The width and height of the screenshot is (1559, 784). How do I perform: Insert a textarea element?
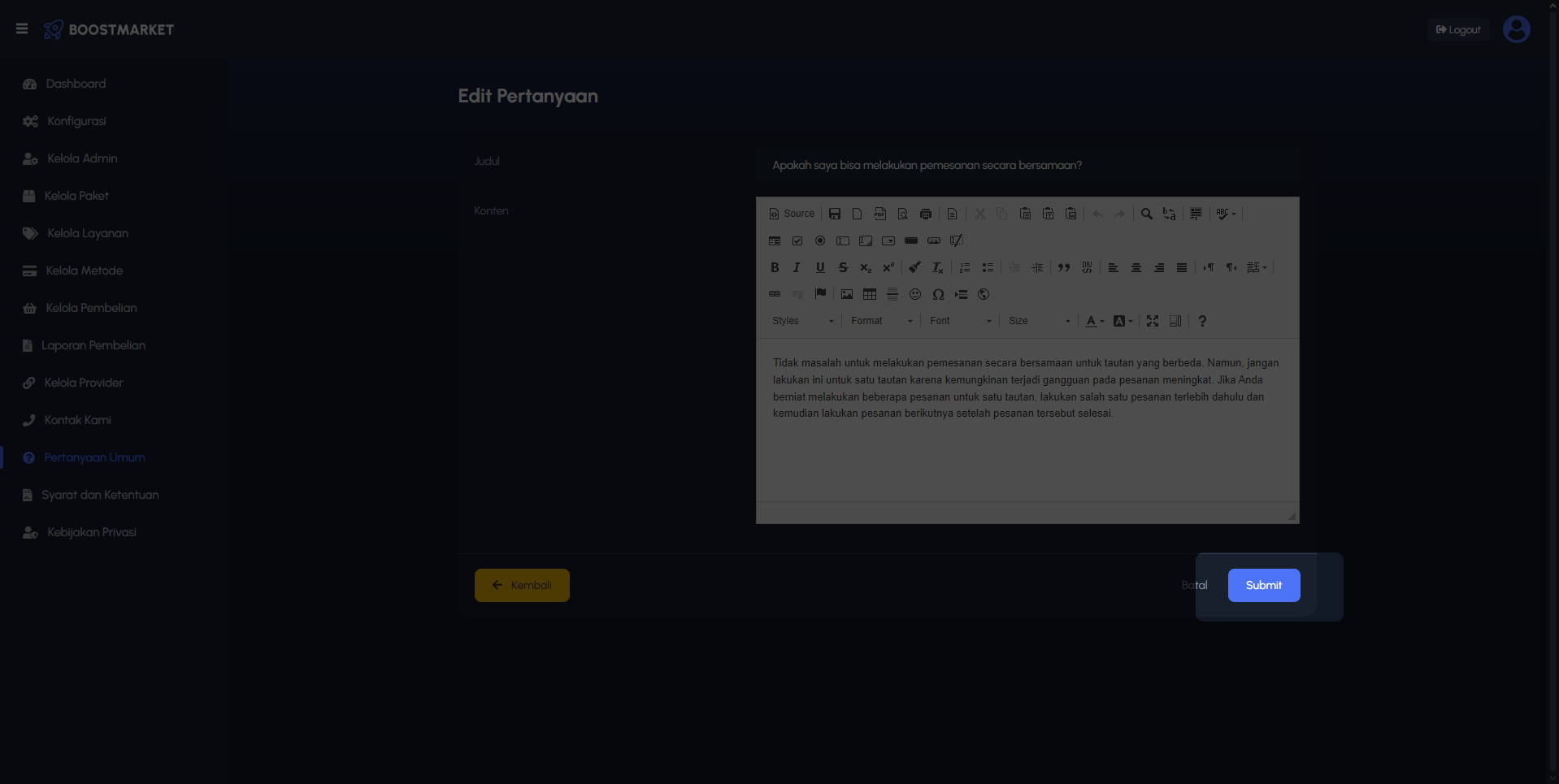pyautogui.click(x=866, y=240)
